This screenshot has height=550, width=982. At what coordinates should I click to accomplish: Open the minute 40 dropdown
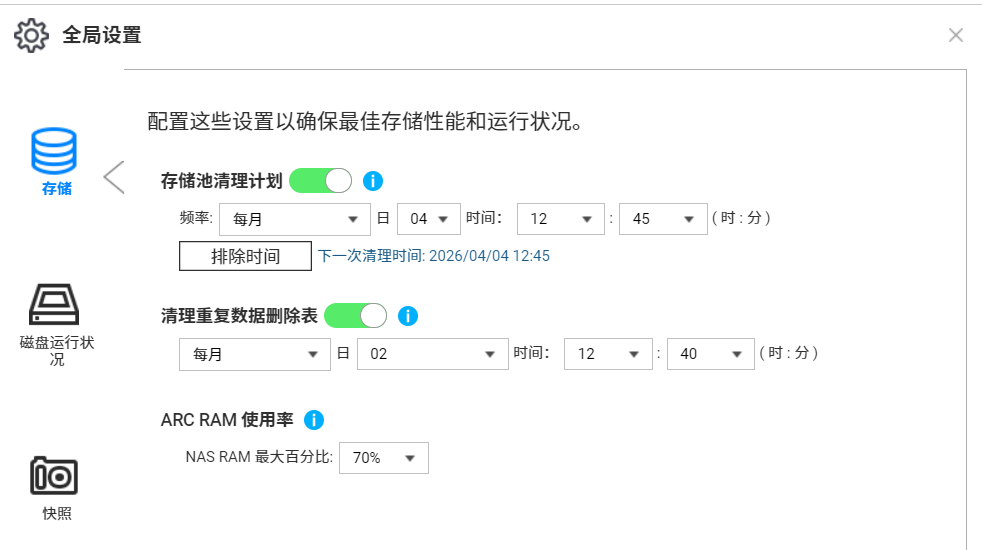710,354
